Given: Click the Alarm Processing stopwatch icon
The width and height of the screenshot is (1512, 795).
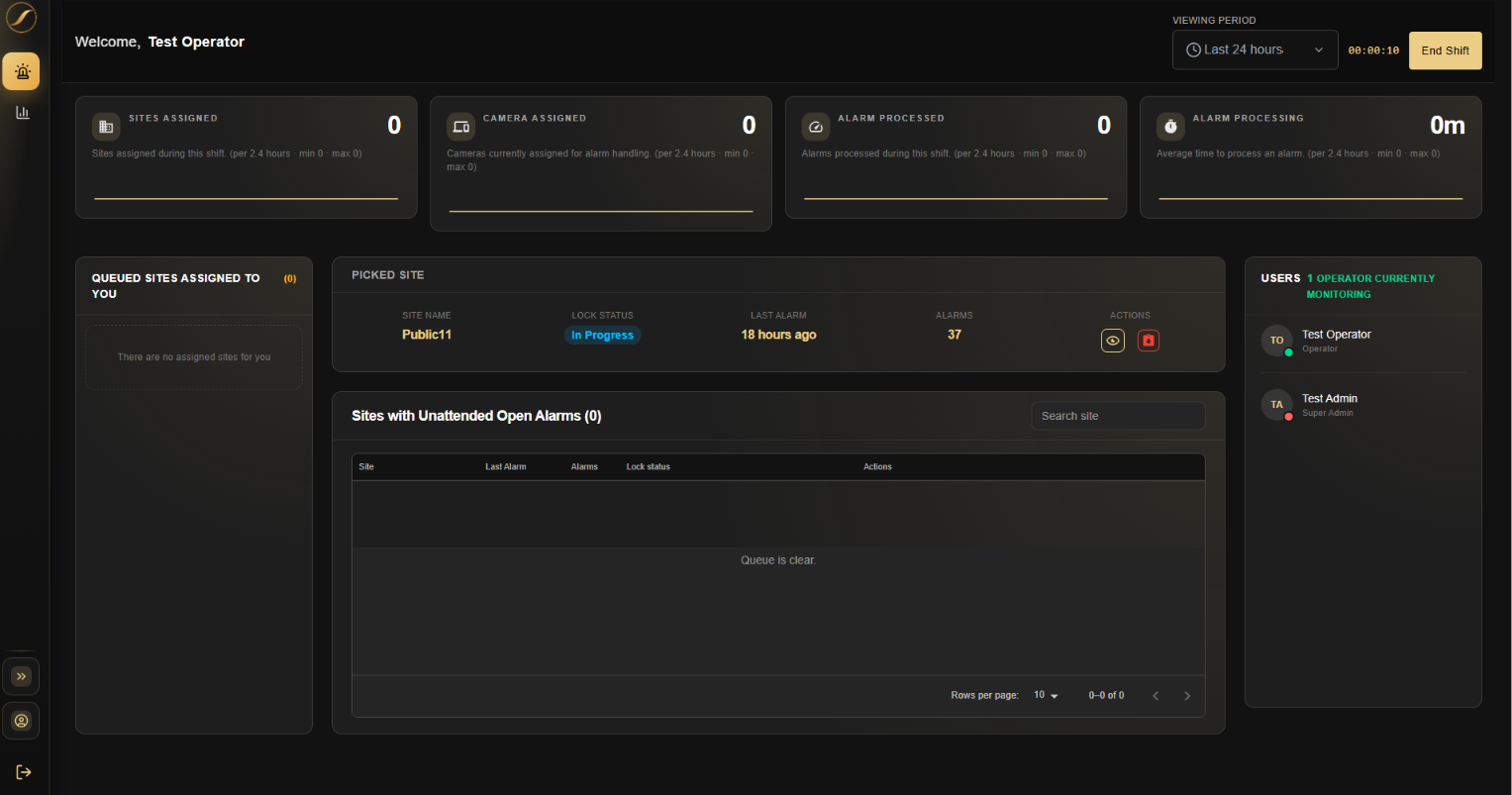Looking at the screenshot, I should pos(1170,127).
